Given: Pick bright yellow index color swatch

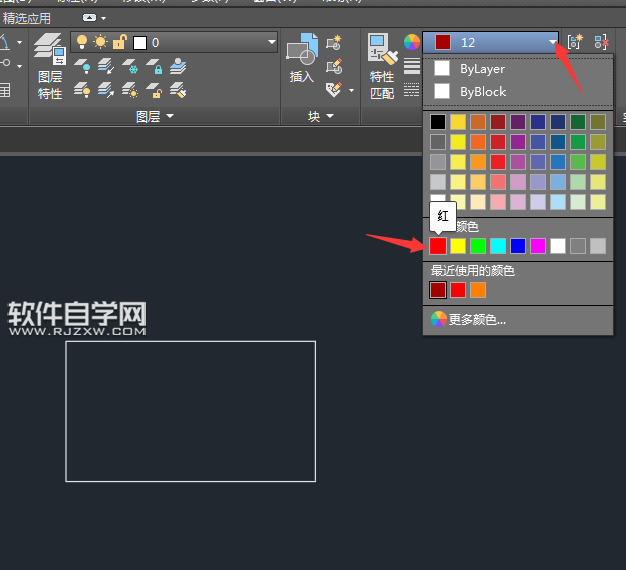Looking at the screenshot, I should coord(458,246).
